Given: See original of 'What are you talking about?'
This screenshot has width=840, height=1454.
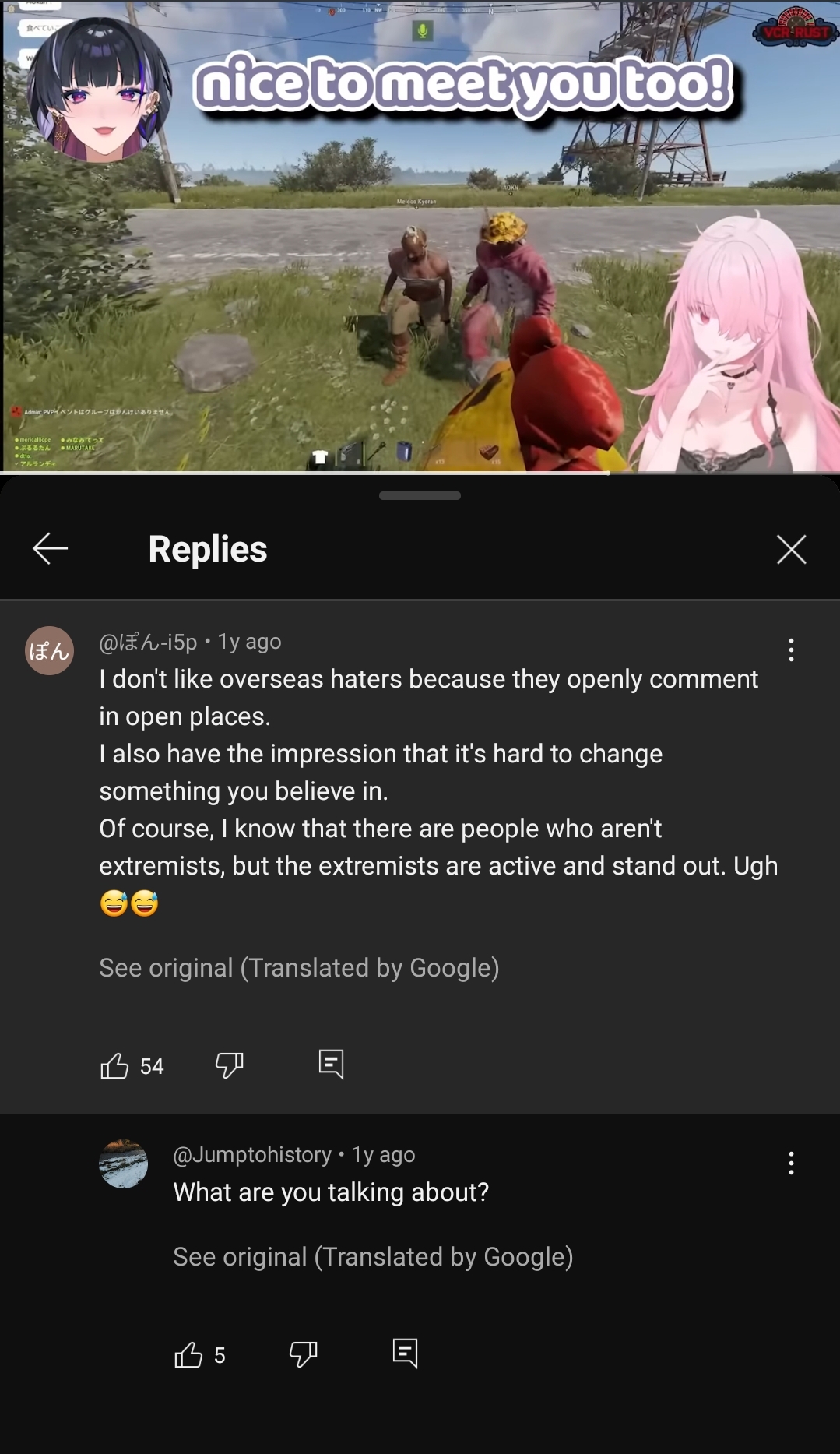Looking at the screenshot, I should 373,1256.
